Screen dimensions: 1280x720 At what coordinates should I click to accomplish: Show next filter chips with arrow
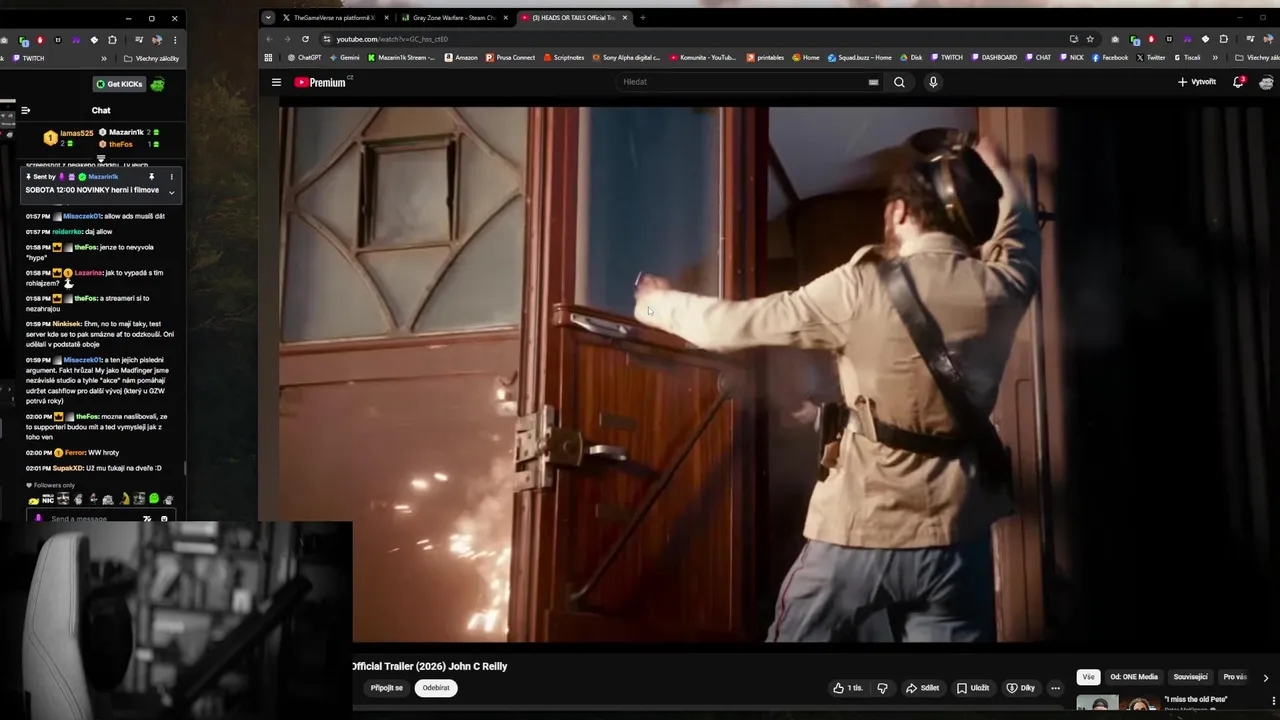pyautogui.click(x=1266, y=677)
